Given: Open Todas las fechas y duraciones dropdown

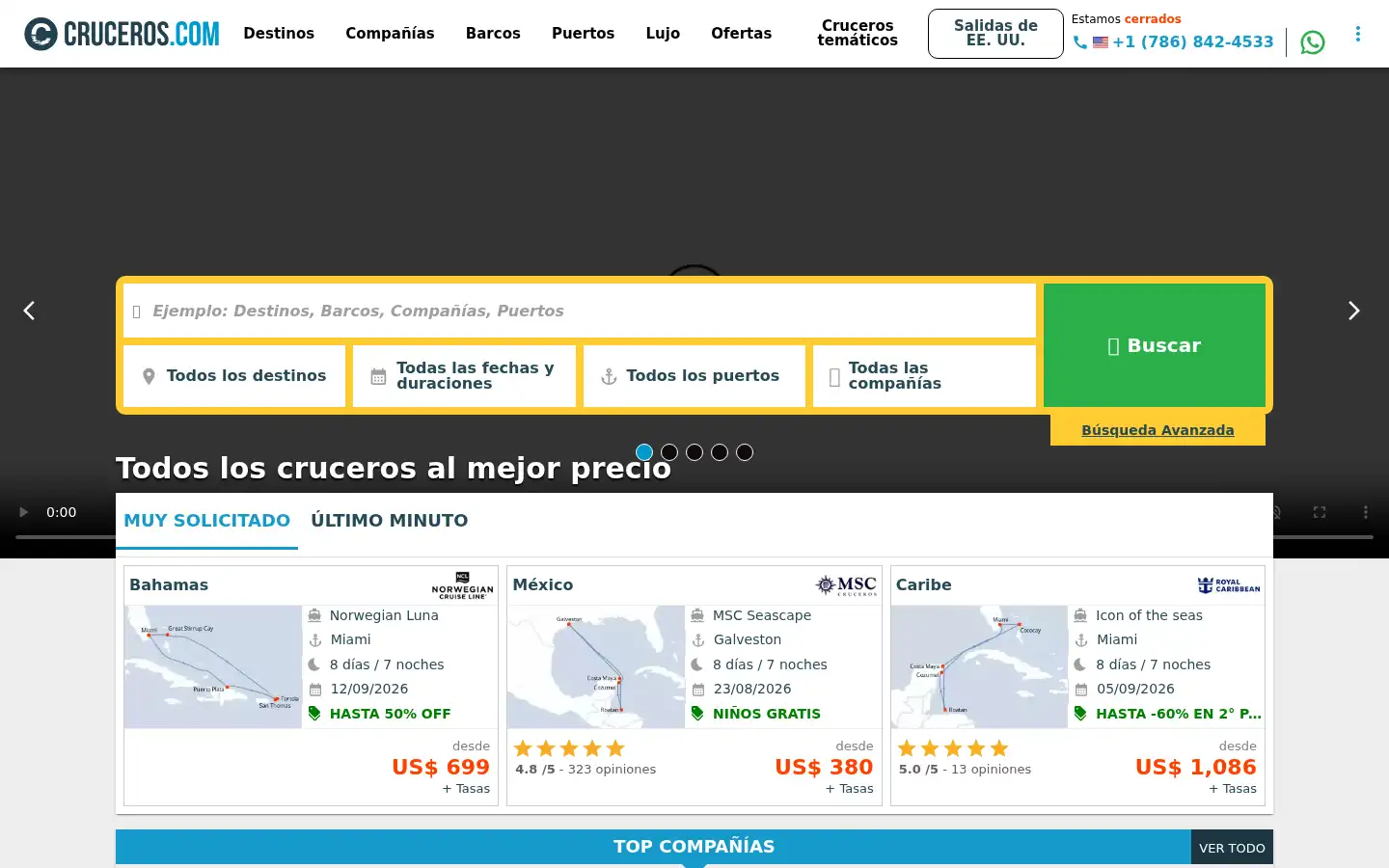Looking at the screenshot, I should [464, 376].
